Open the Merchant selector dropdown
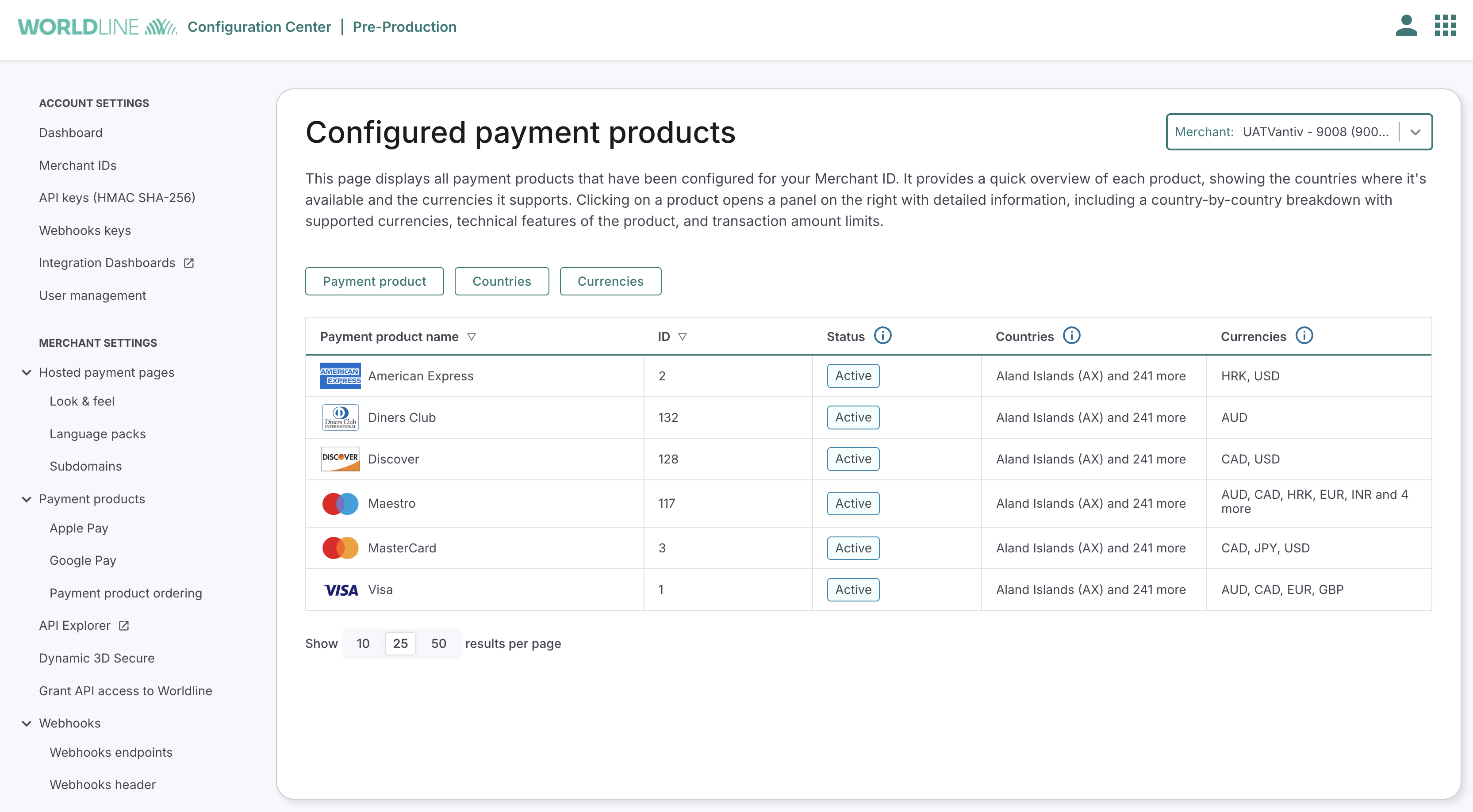 coord(1415,131)
